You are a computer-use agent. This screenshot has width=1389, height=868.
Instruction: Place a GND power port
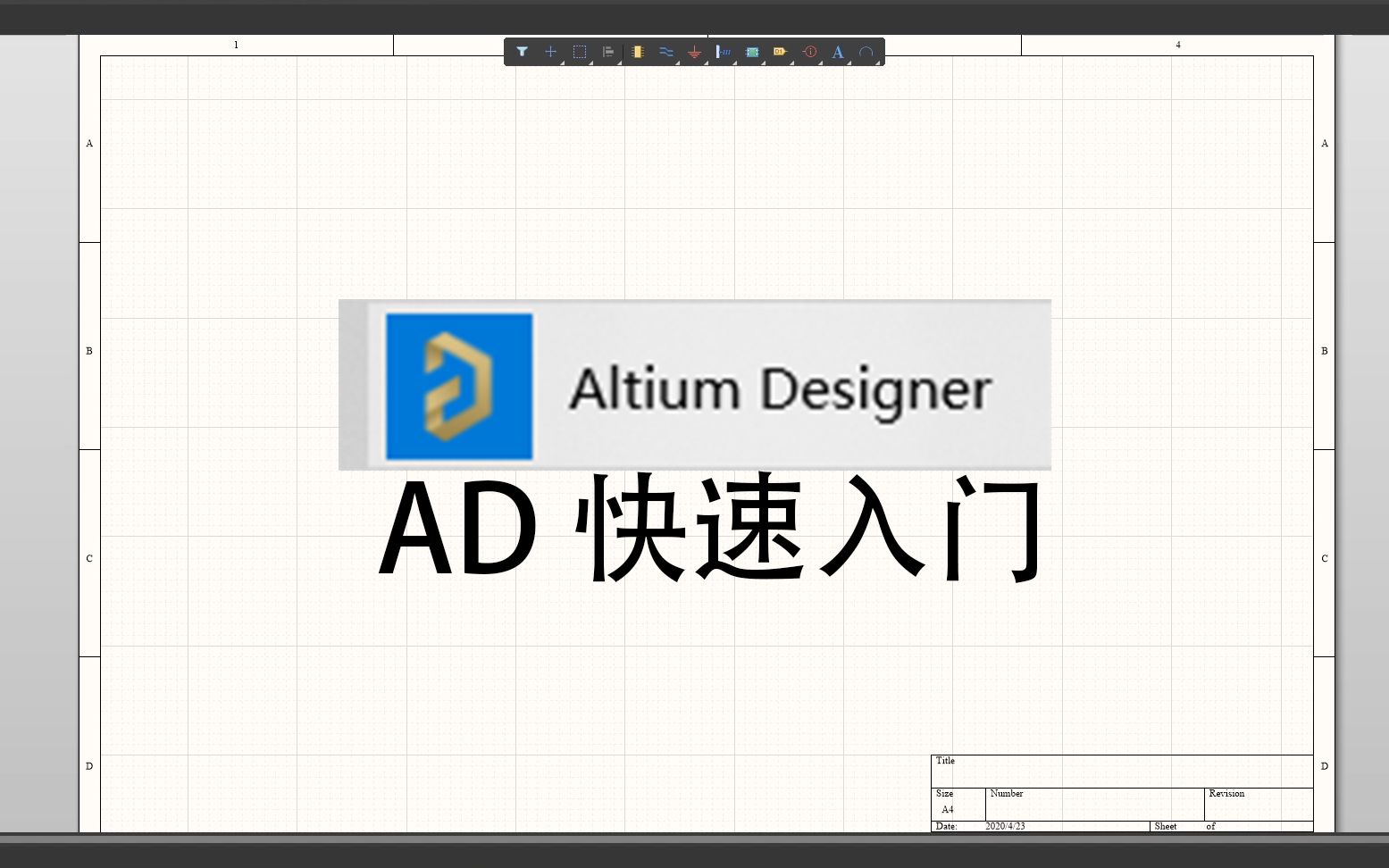(694, 52)
